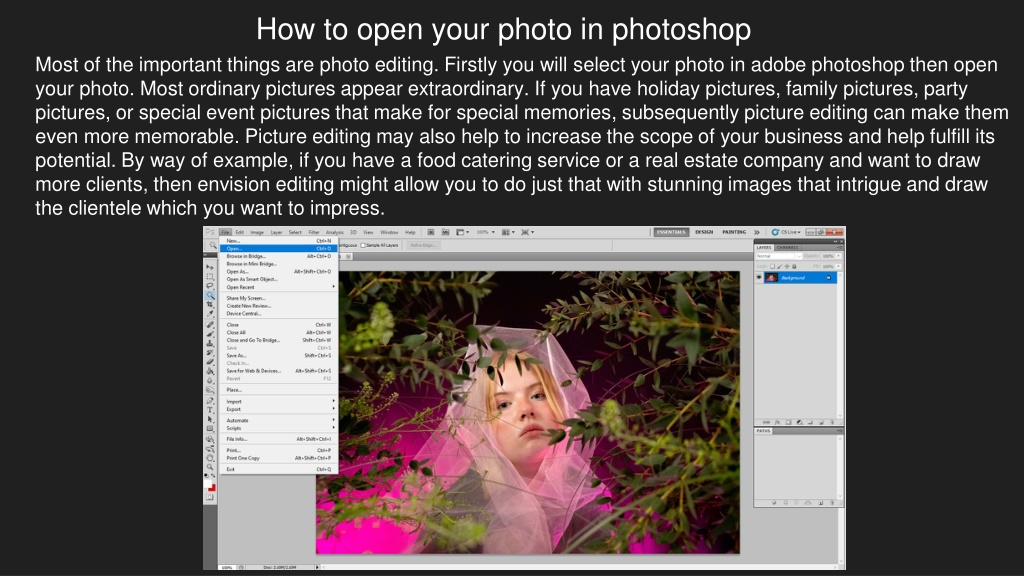
Task: Open the blend mode dropdown showing Normal
Action: click(778, 256)
